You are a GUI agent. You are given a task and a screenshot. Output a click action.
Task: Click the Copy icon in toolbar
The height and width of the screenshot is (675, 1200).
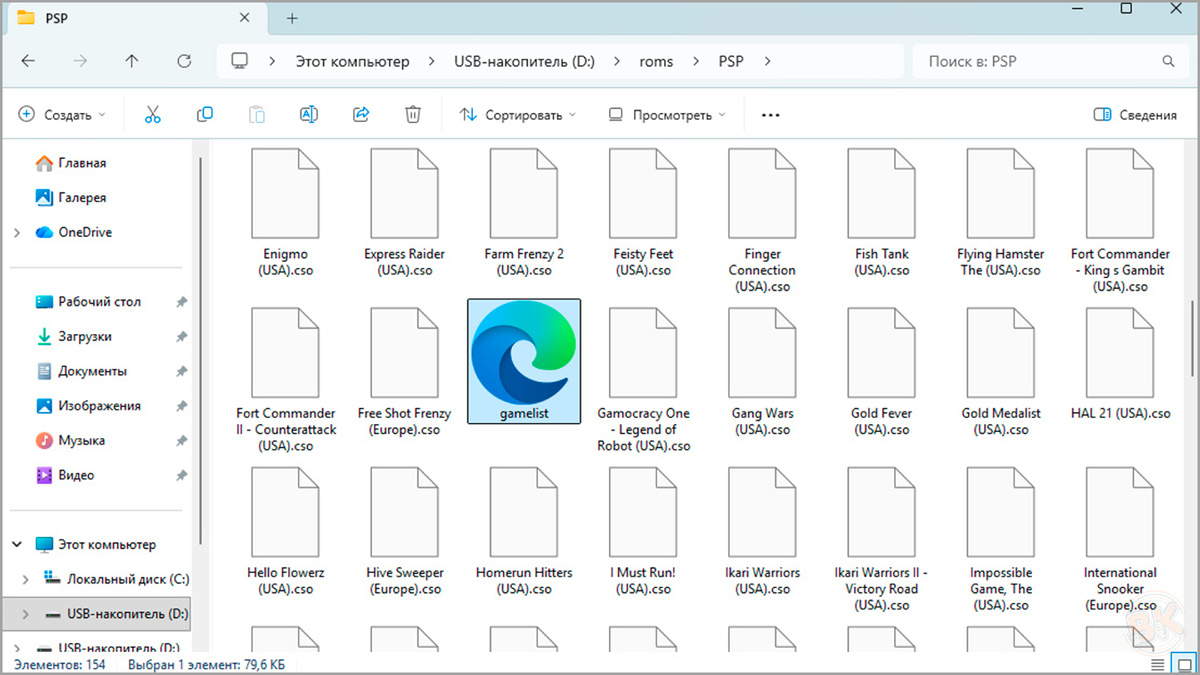pos(205,115)
